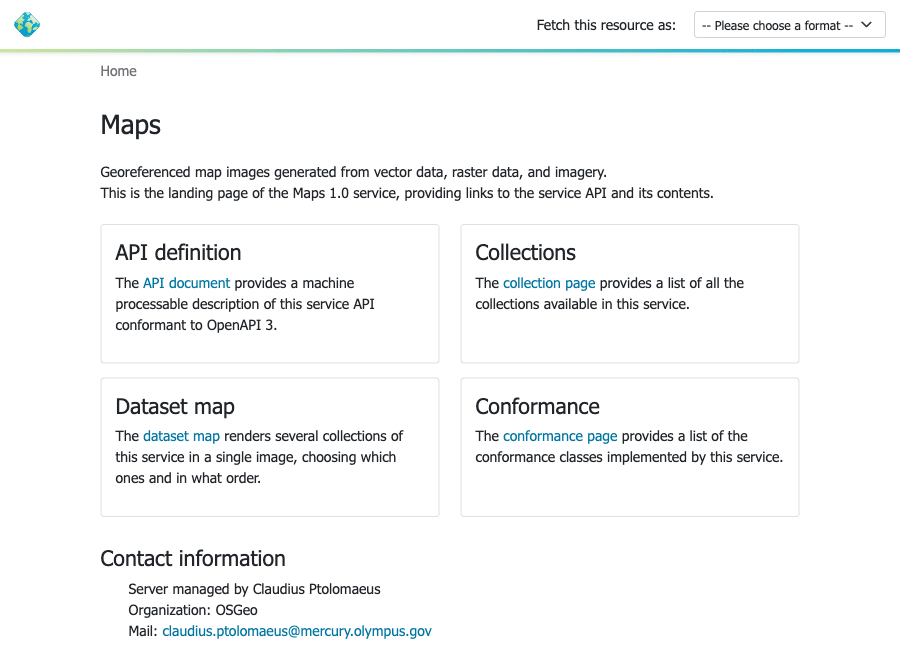900x660 pixels.
Task: Click the 'Maps' page title
Action: [x=130, y=125]
